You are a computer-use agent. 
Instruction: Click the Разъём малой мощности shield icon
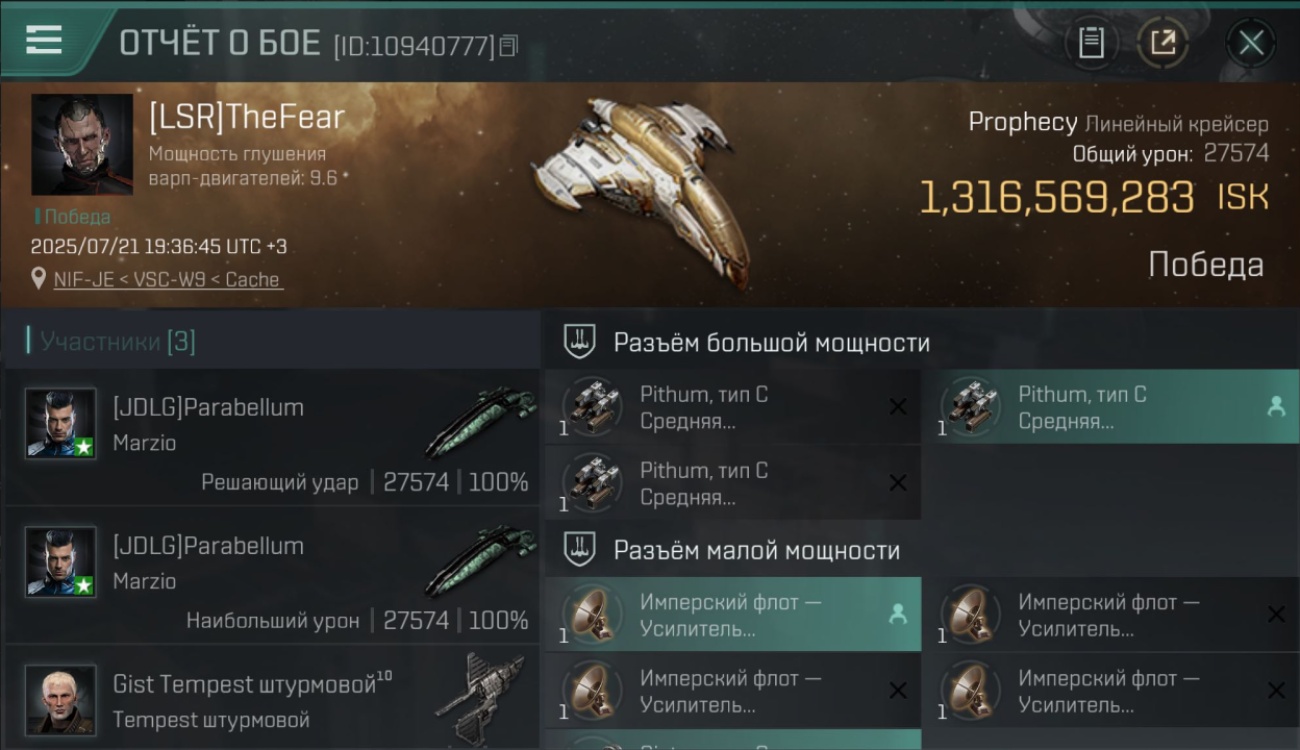(x=580, y=550)
